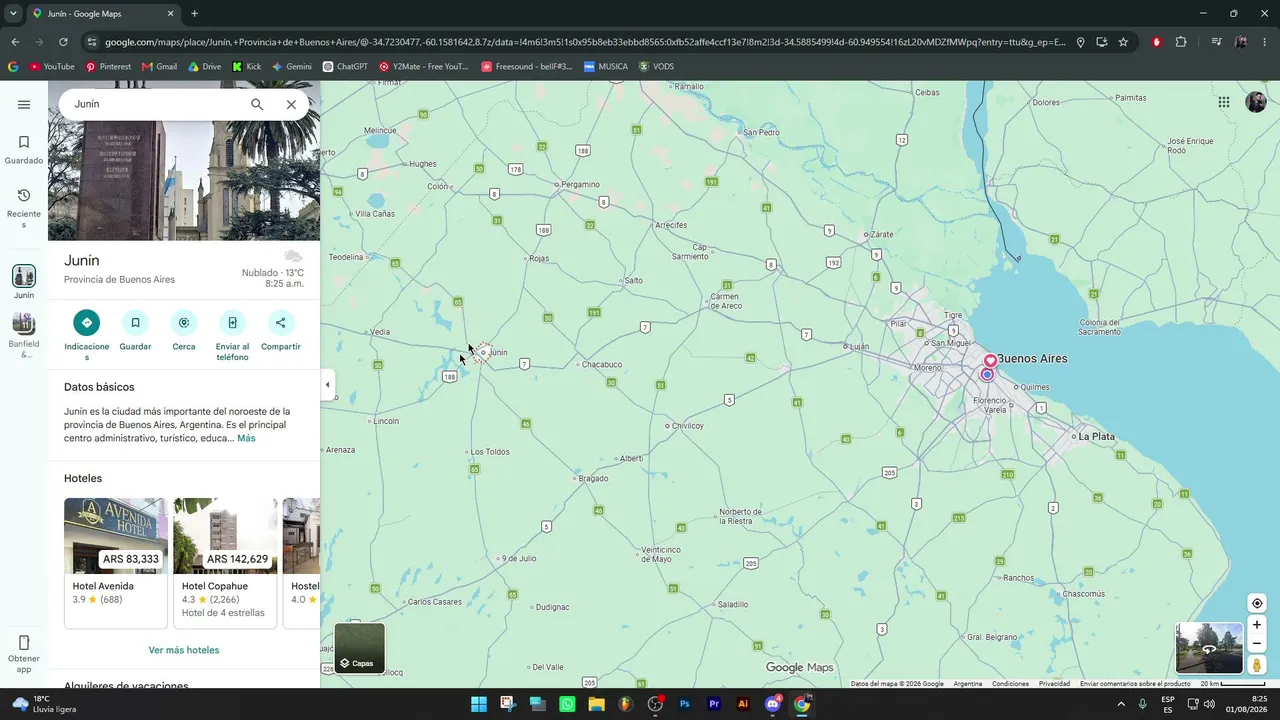1280x720 pixels.
Task: View site information in address bar
Action: click(x=92, y=42)
